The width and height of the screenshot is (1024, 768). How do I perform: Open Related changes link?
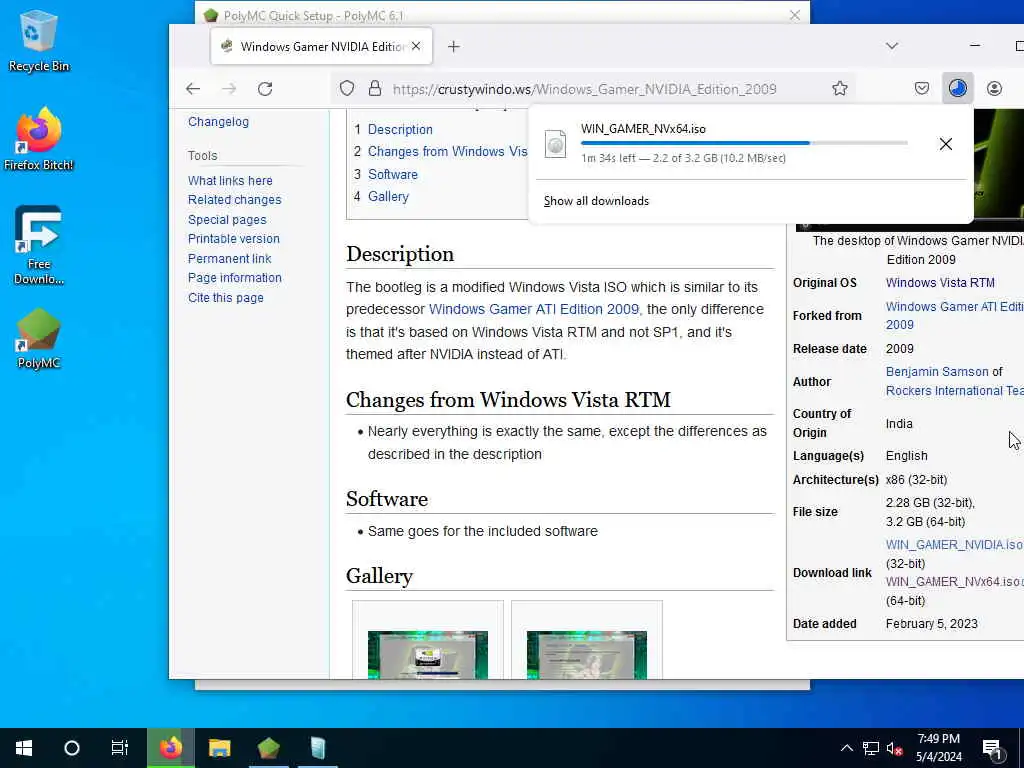234,200
